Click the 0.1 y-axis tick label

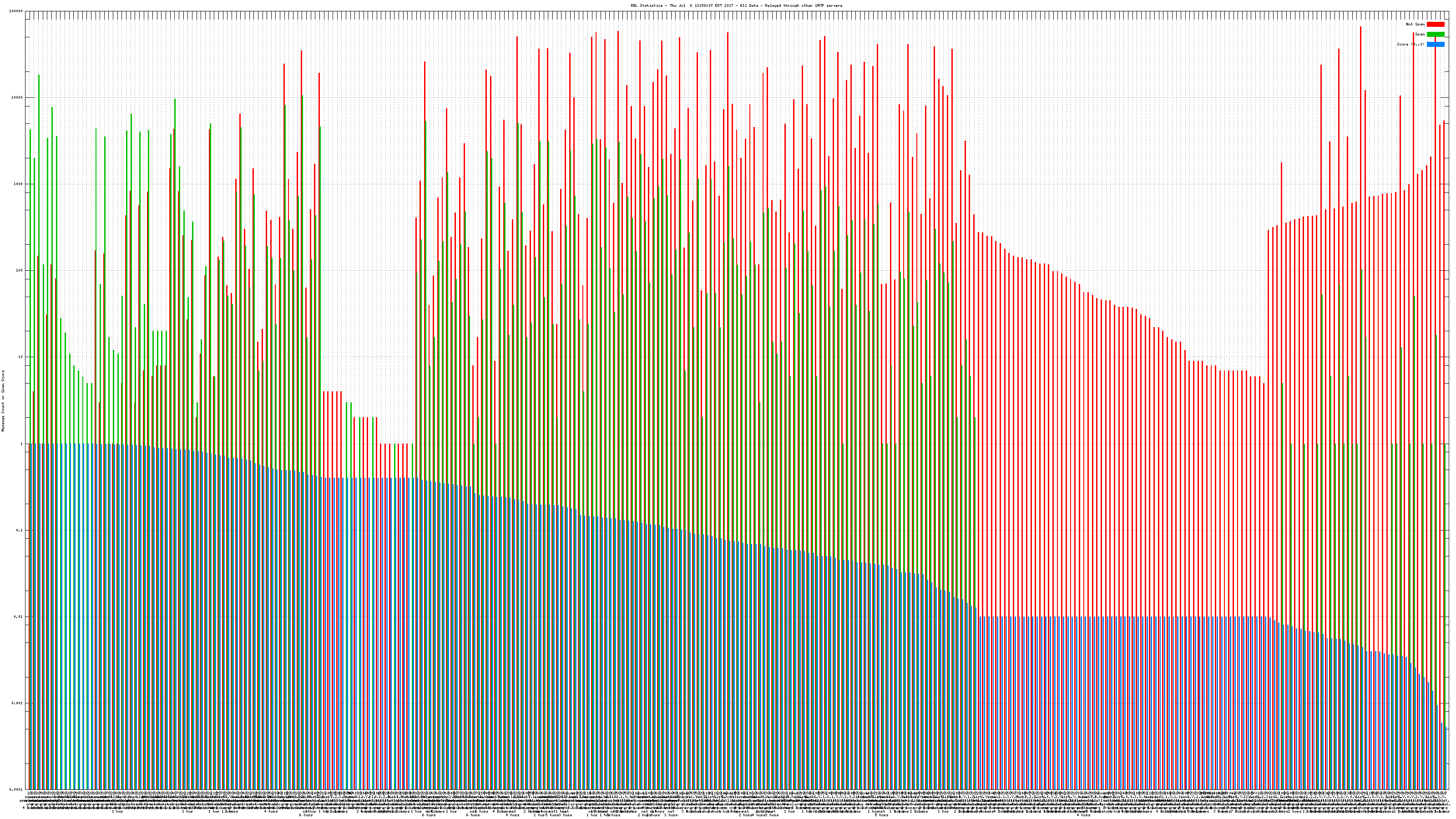pyautogui.click(x=20, y=530)
